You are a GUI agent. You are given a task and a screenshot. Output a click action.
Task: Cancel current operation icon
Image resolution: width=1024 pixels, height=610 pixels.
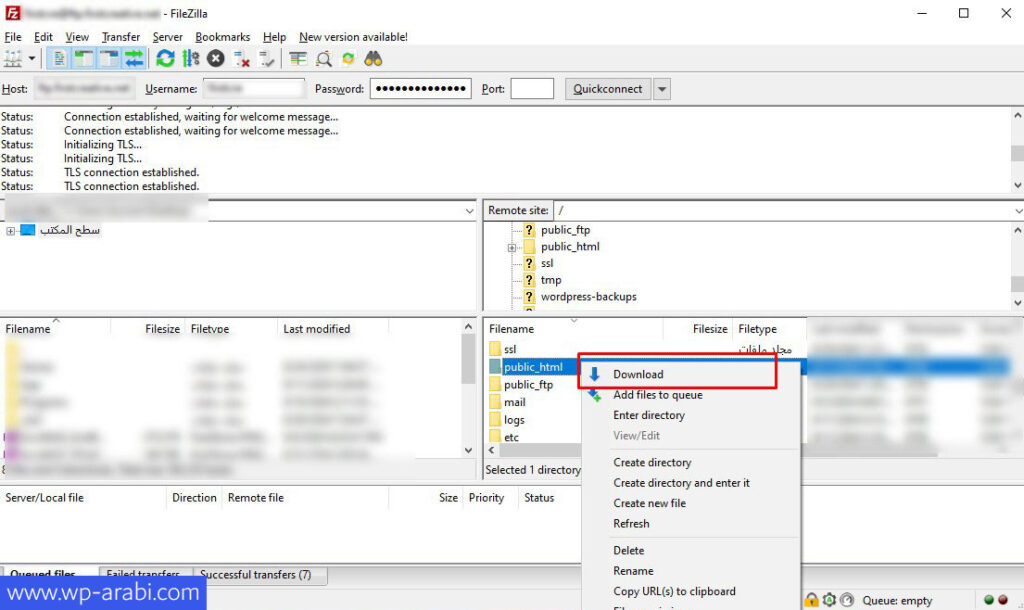click(216, 59)
